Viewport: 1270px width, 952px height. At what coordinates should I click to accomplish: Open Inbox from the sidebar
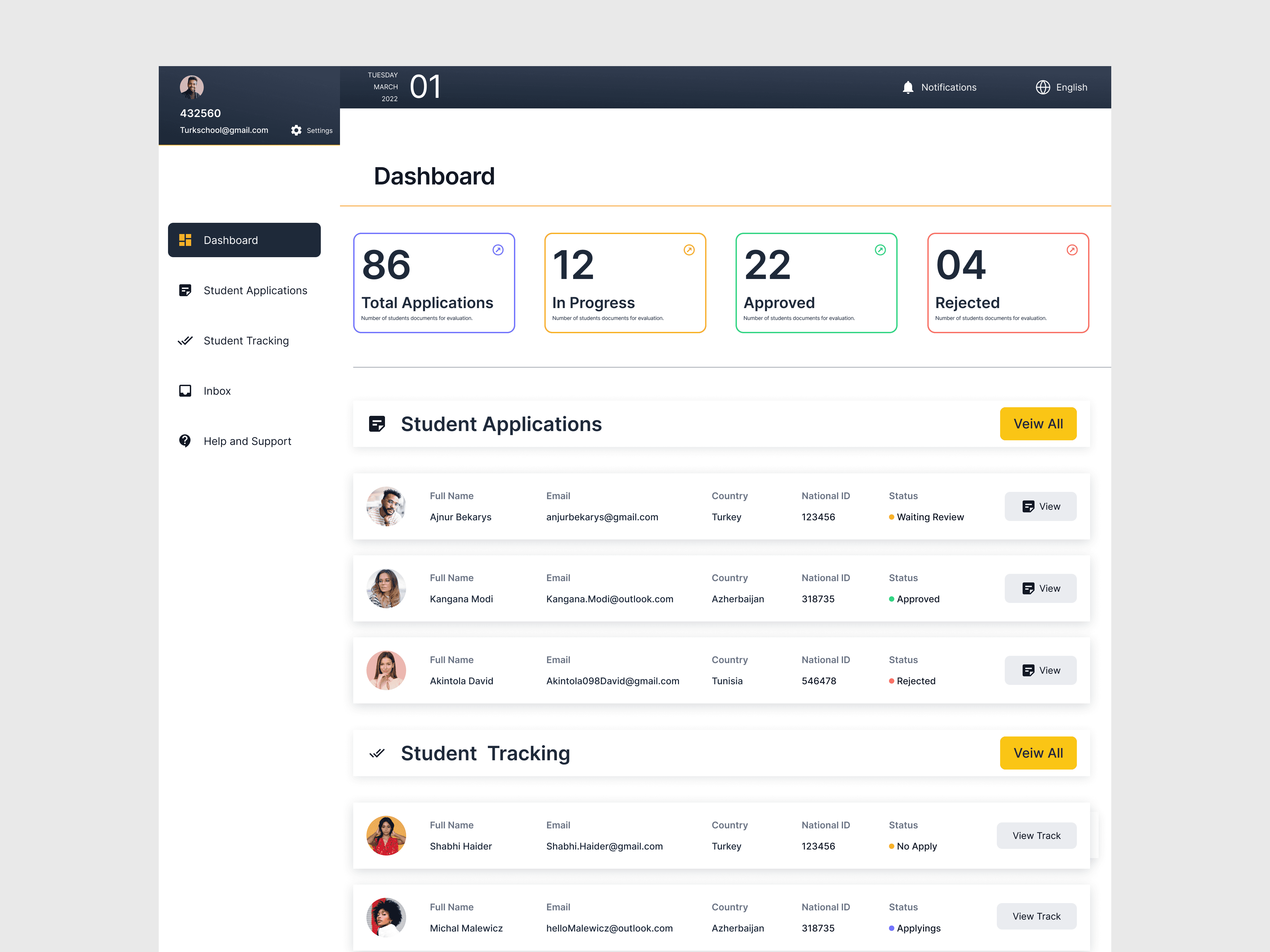coord(216,391)
